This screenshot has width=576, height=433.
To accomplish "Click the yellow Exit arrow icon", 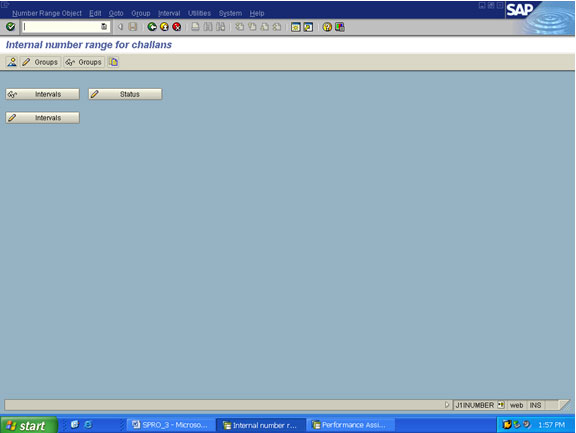I will tap(164, 27).
